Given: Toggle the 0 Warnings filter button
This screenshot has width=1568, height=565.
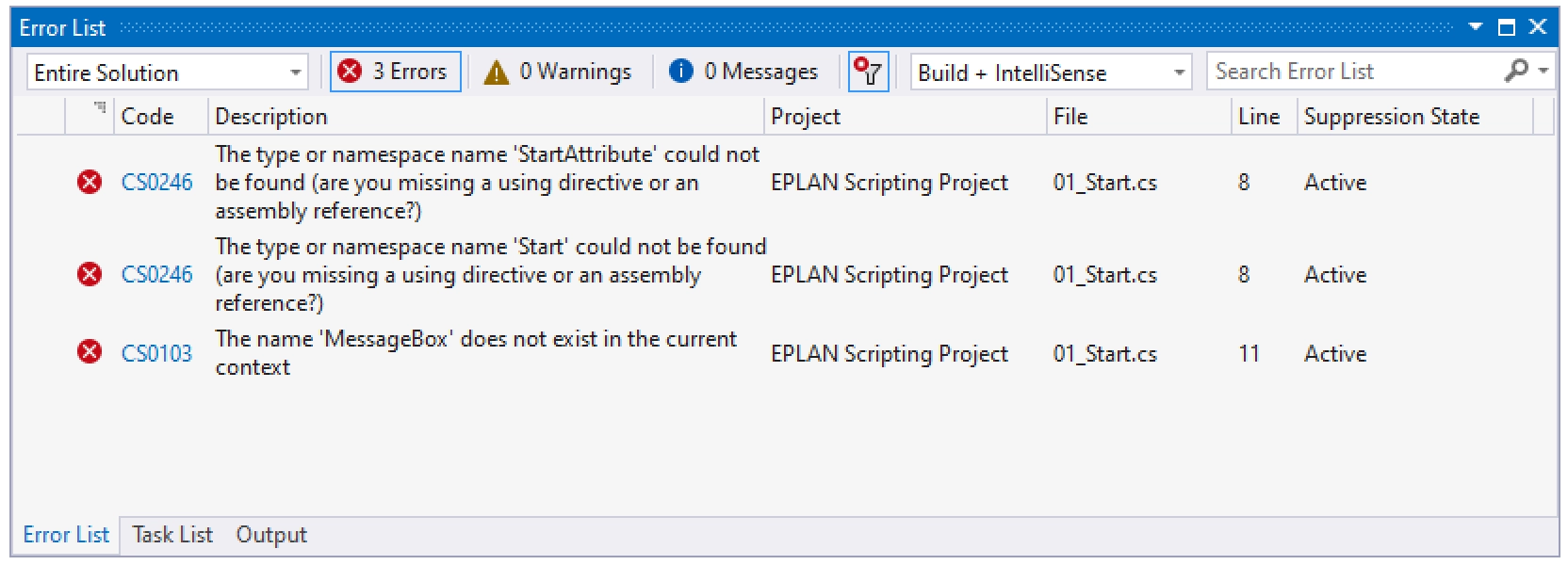Looking at the screenshot, I should pyautogui.click(x=558, y=72).
